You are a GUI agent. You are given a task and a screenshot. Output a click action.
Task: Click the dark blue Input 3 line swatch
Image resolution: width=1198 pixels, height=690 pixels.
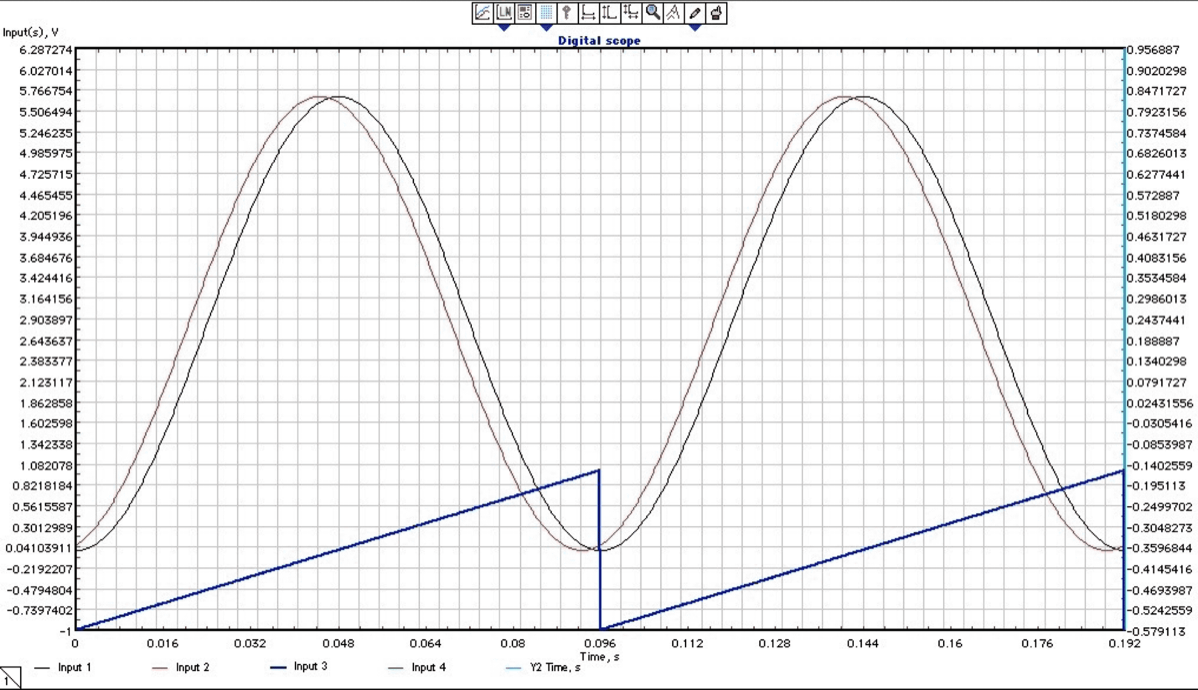pyautogui.click(x=279, y=667)
